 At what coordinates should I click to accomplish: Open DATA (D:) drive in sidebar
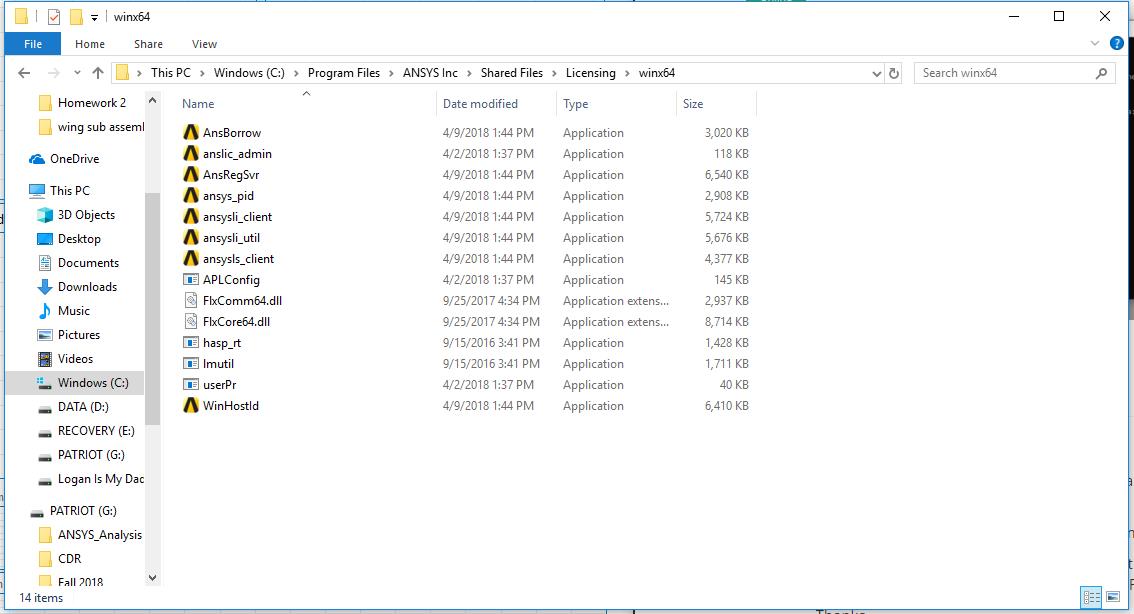tap(83, 407)
